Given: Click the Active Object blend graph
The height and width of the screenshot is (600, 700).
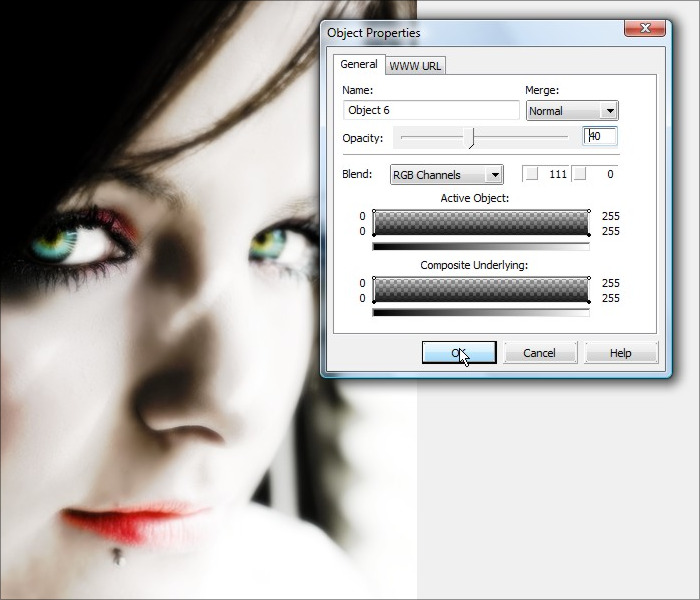Looking at the screenshot, I should click(x=481, y=223).
